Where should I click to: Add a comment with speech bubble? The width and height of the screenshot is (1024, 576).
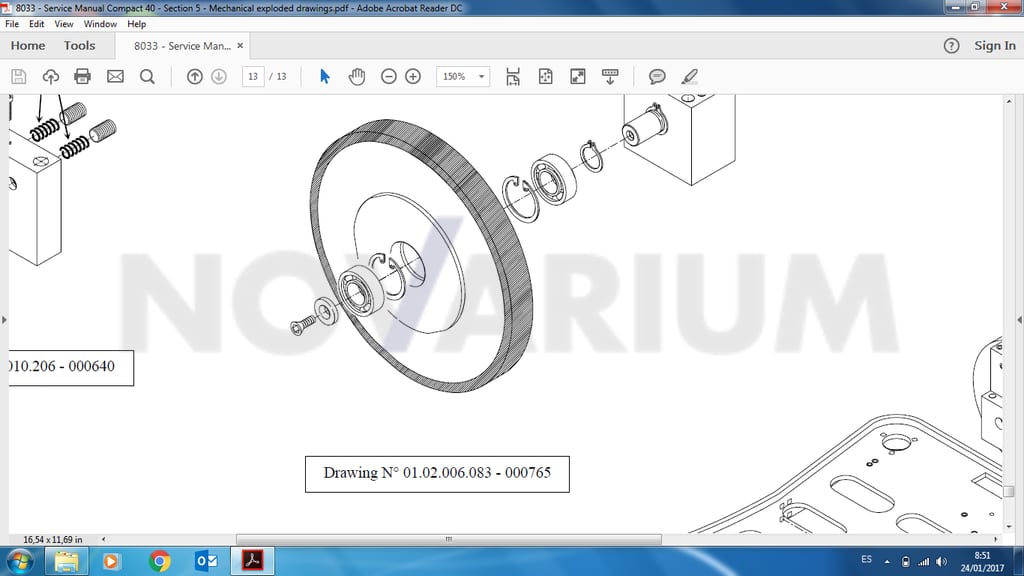pos(657,76)
